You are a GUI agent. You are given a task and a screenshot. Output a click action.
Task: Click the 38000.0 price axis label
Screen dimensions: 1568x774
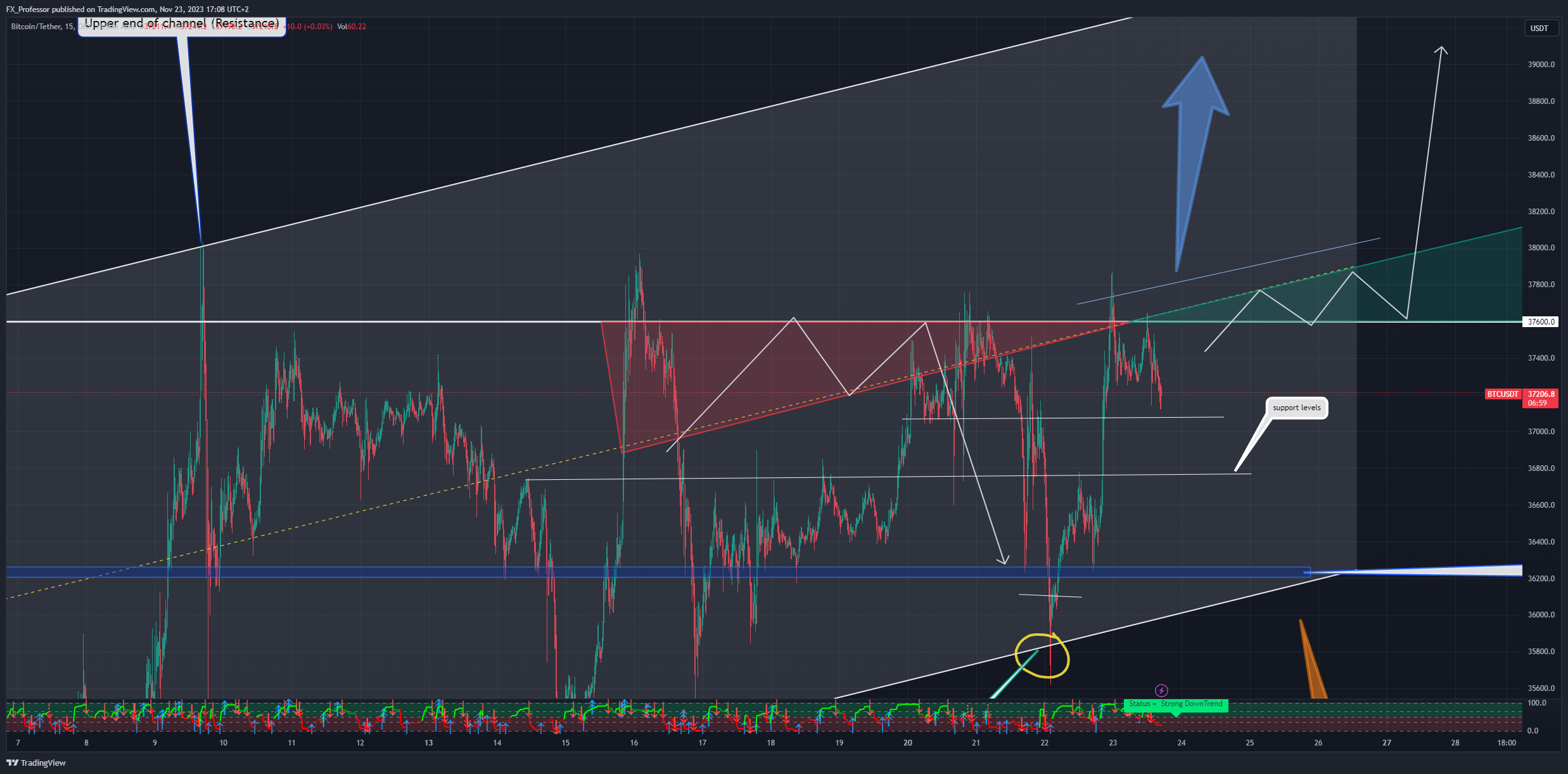[x=1541, y=248]
